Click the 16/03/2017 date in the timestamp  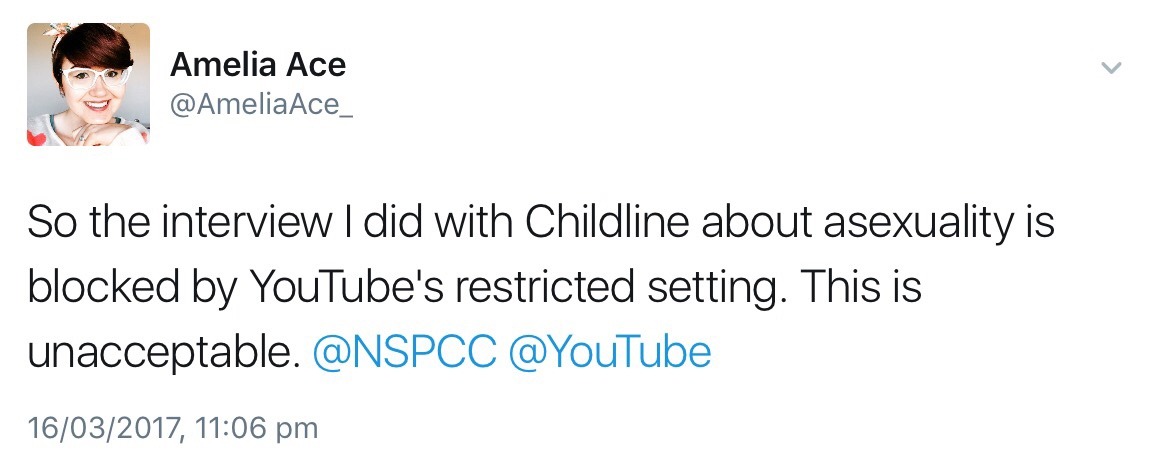coord(104,429)
